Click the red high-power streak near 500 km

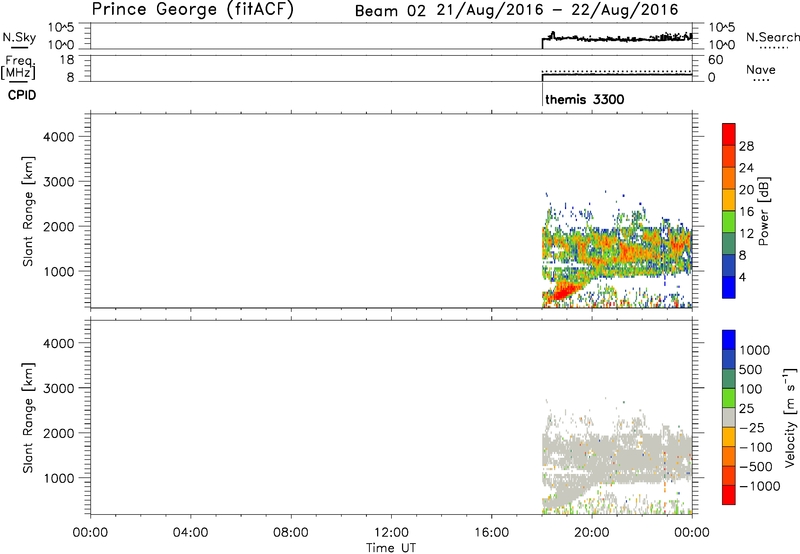[x=564, y=292]
